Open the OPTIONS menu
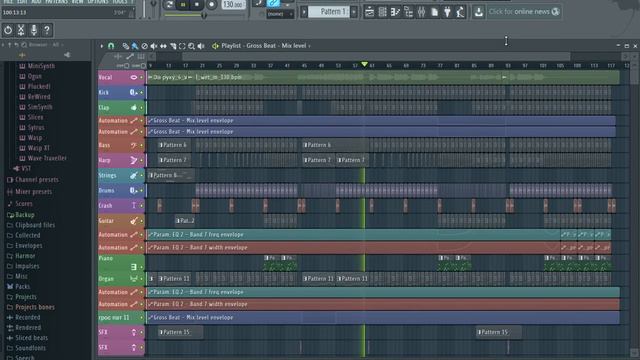This screenshot has width=640, height=360. [98, 2]
